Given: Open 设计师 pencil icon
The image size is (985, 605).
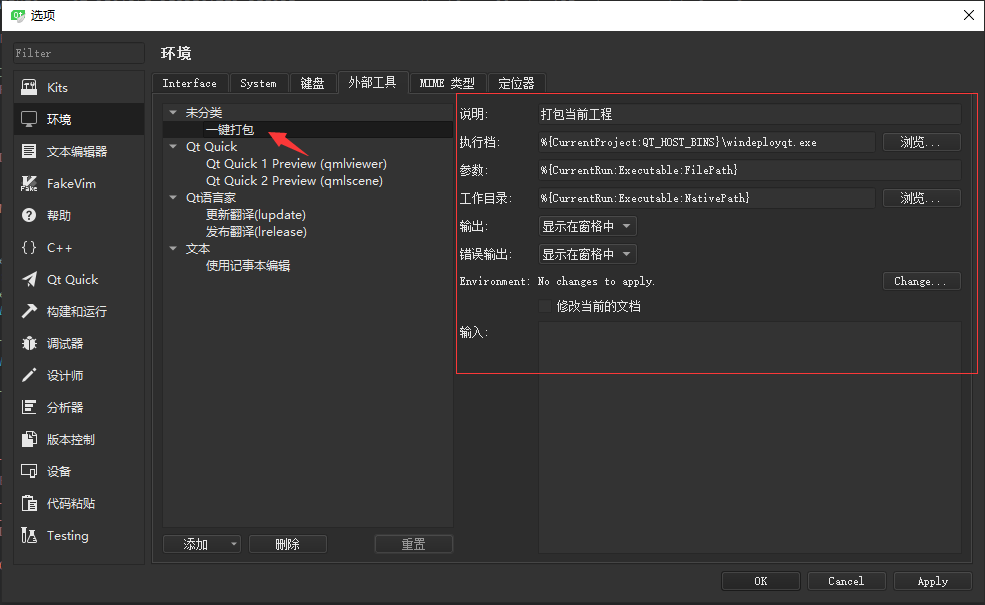Looking at the screenshot, I should (29, 376).
